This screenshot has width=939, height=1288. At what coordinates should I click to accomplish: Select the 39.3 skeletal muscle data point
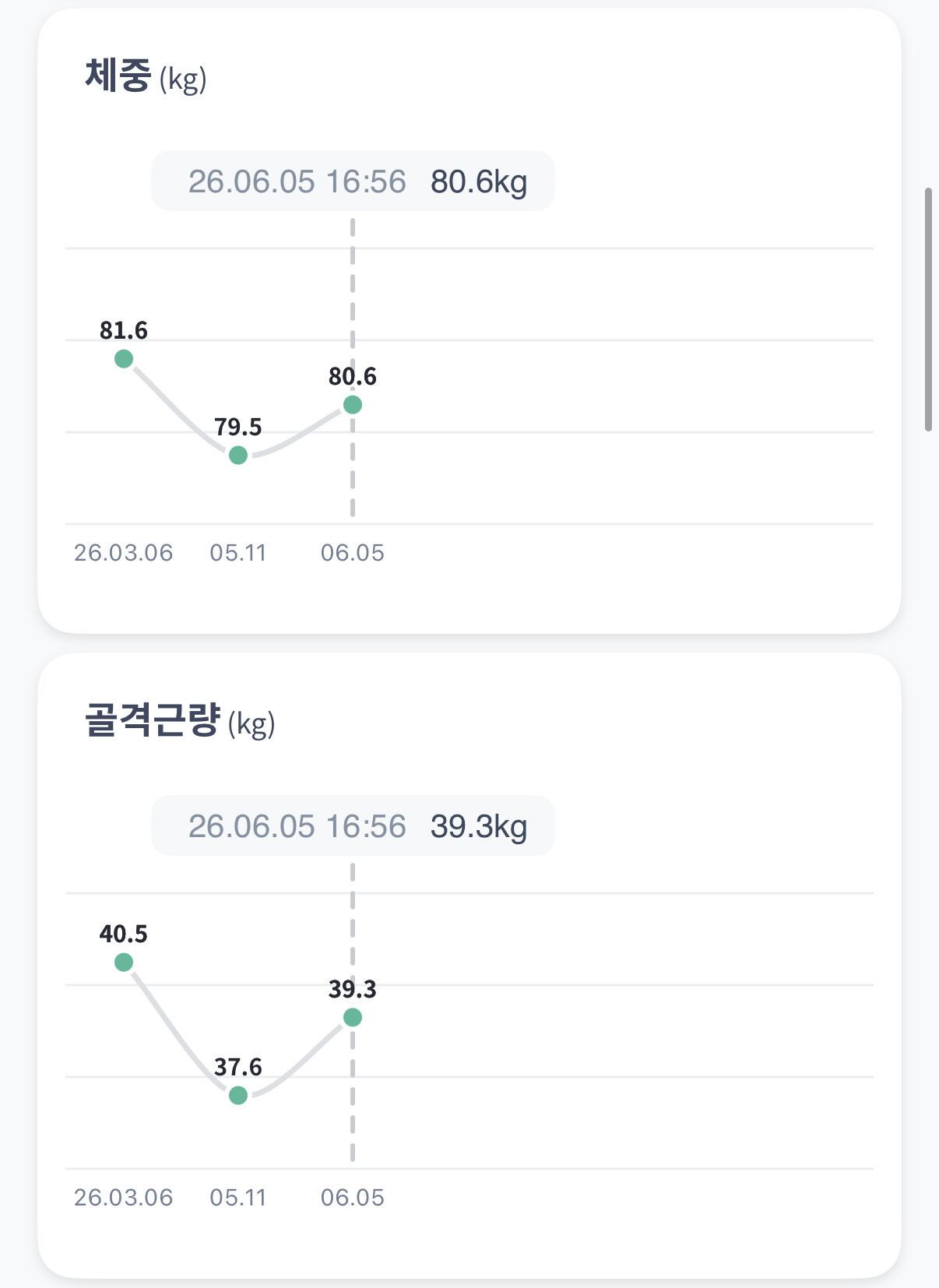[353, 1018]
